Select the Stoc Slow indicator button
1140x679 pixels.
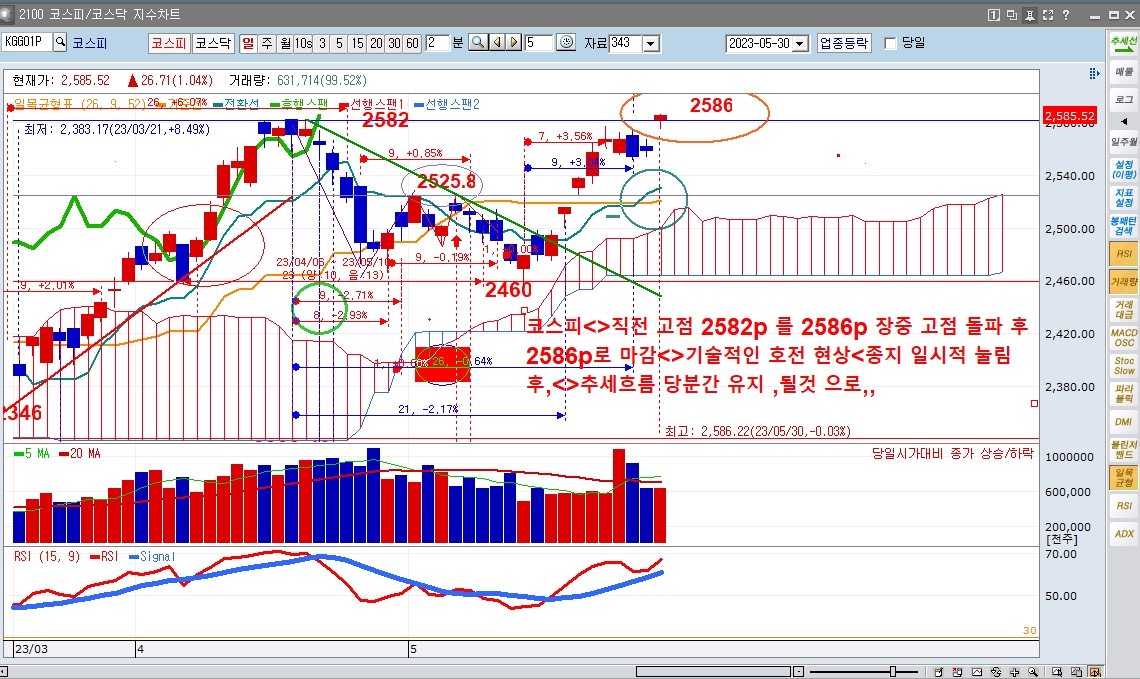pyautogui.click(x=1124, y=365)
